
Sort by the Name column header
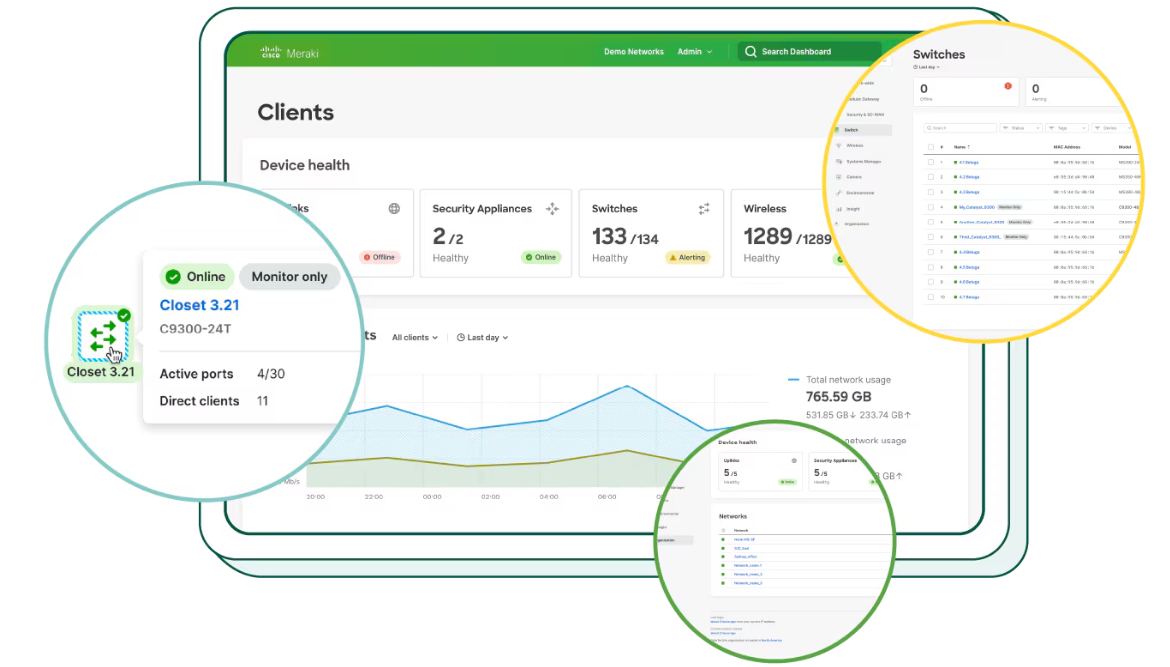click(x=962, y=147)
